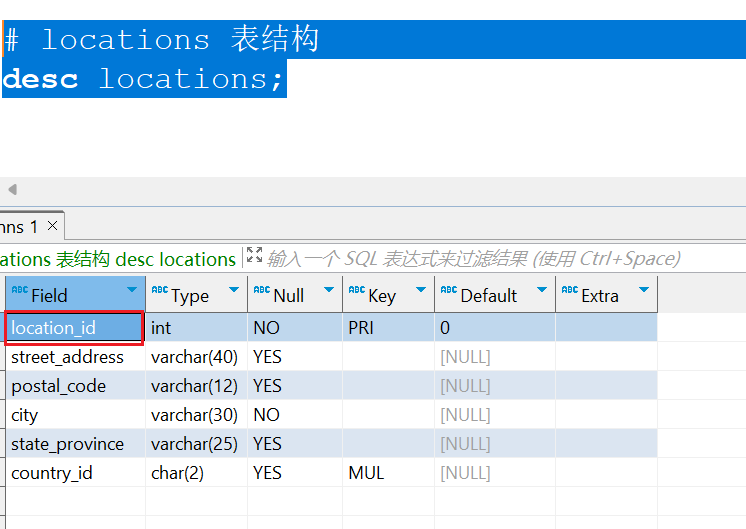Select the street_address field cell
746x529 pixels.
point(68,357)
